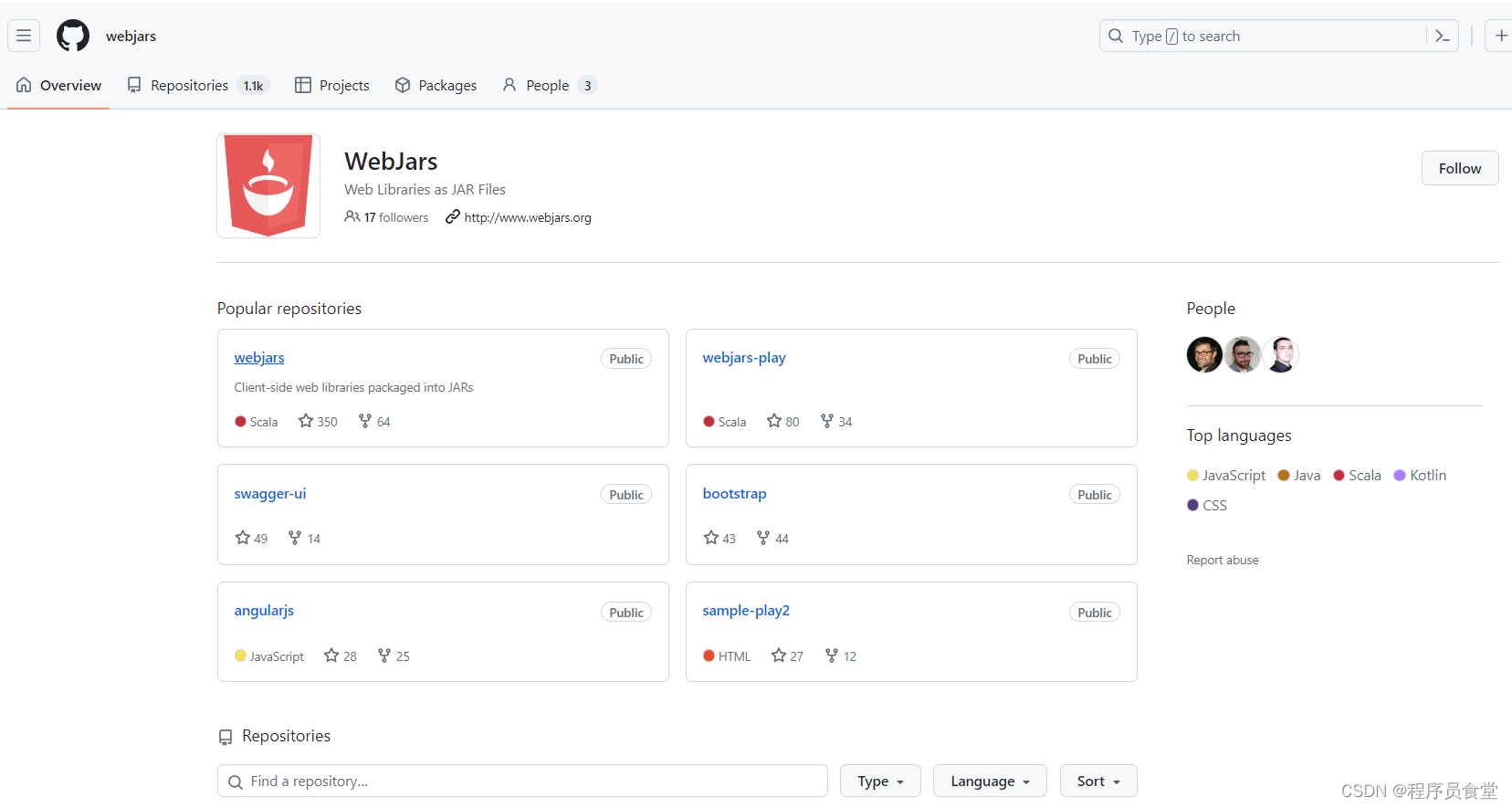
Task: Click fork count 25 on angularjs
Action: pos(394,656)
